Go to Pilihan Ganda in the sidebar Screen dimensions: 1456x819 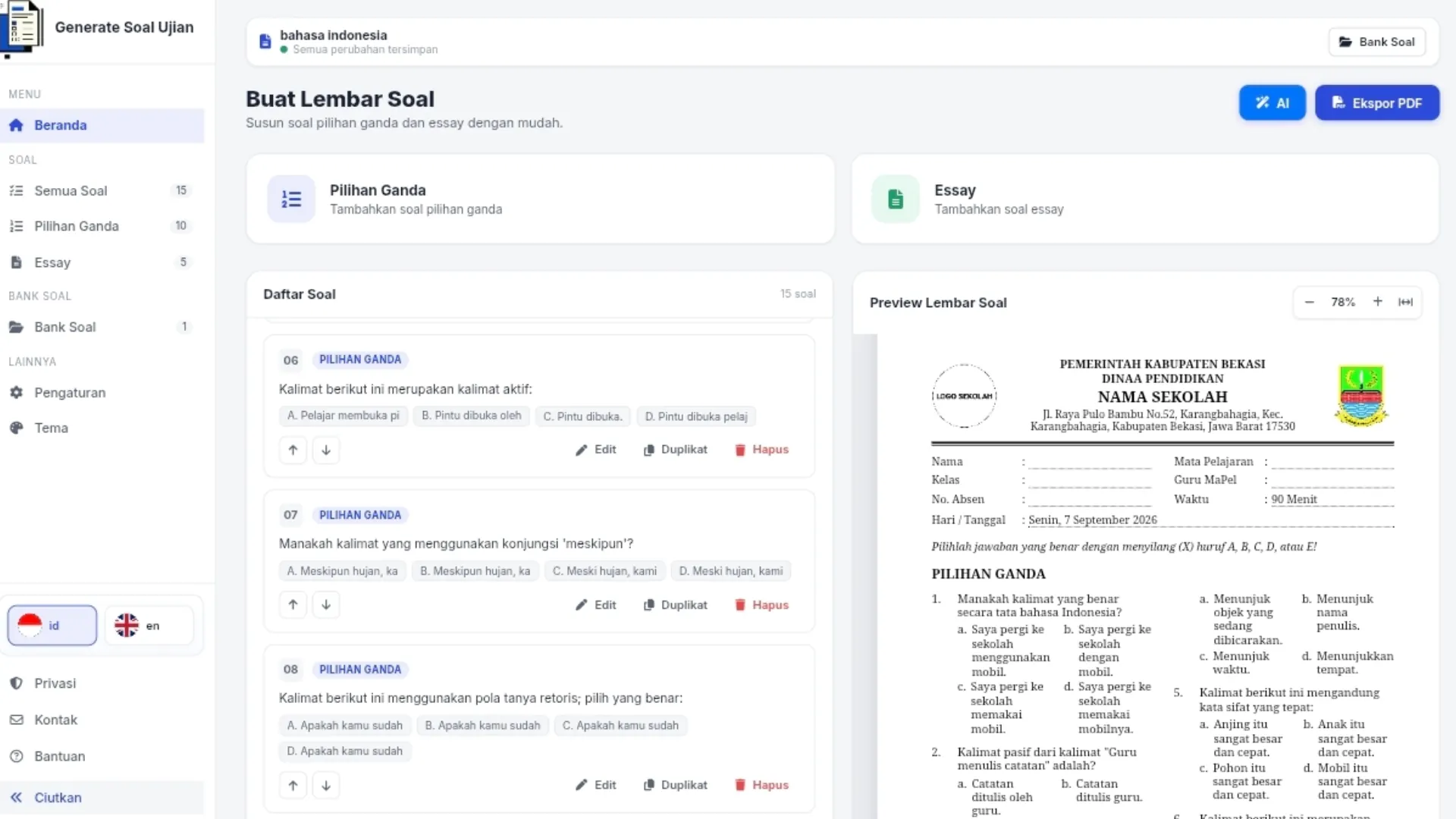pyautogui.click(x=102, y=226)
